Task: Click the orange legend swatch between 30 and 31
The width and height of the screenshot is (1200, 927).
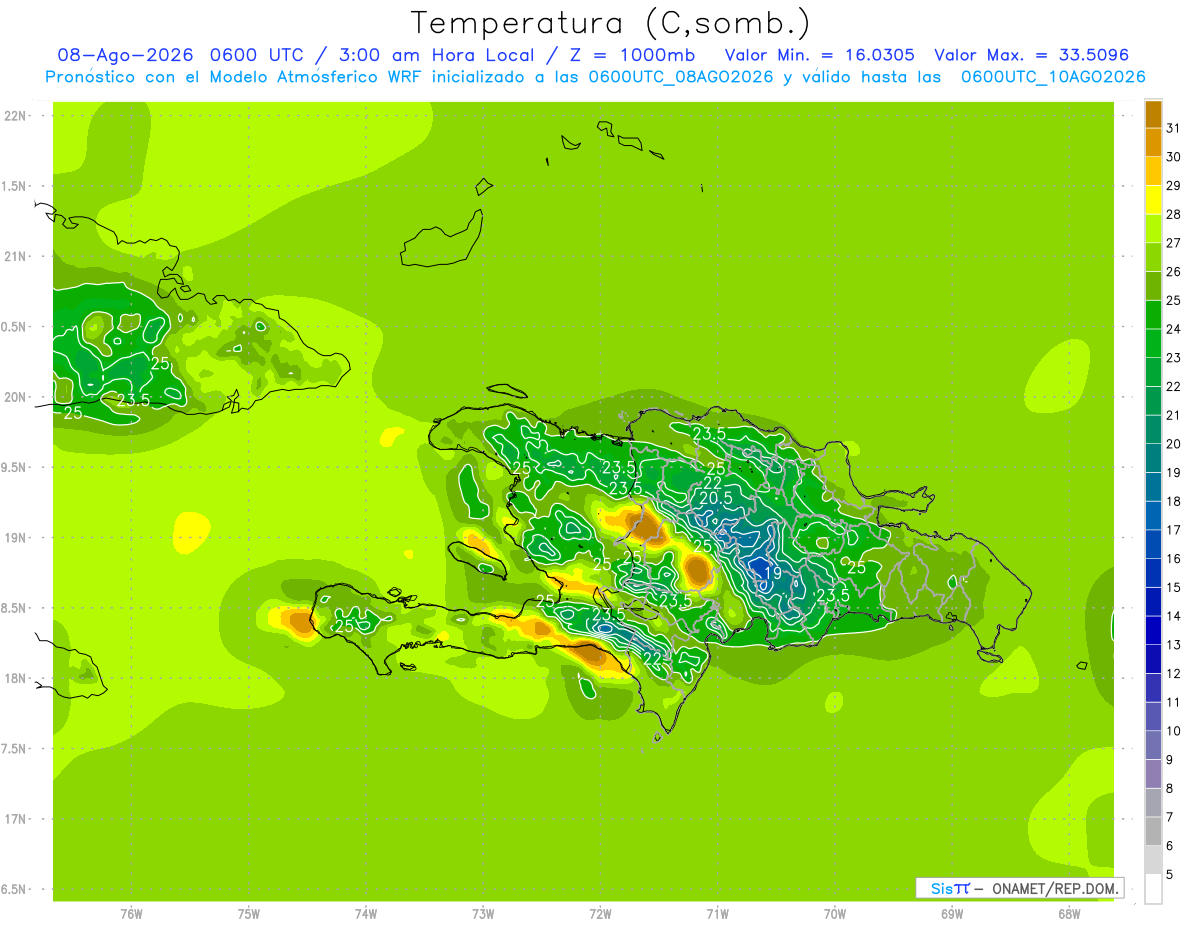Action: tap(1153, 143)
